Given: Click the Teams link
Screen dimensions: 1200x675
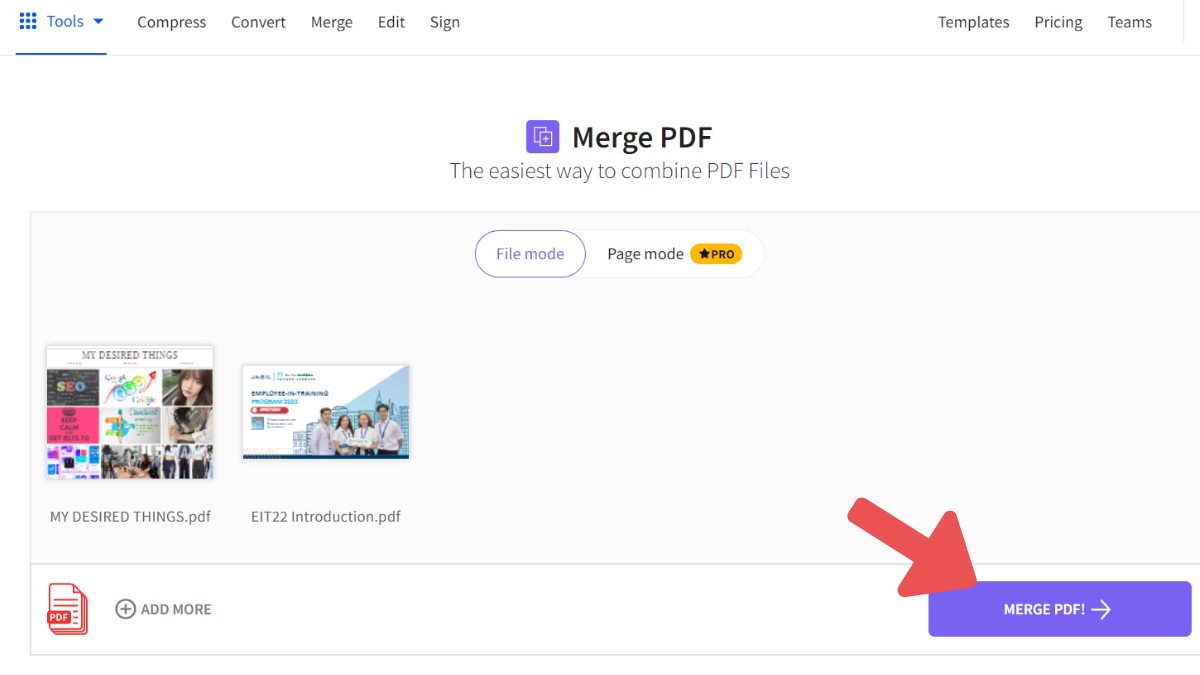Looking at the screenshot, I should pyautogui.click(x=1129, y=22).
